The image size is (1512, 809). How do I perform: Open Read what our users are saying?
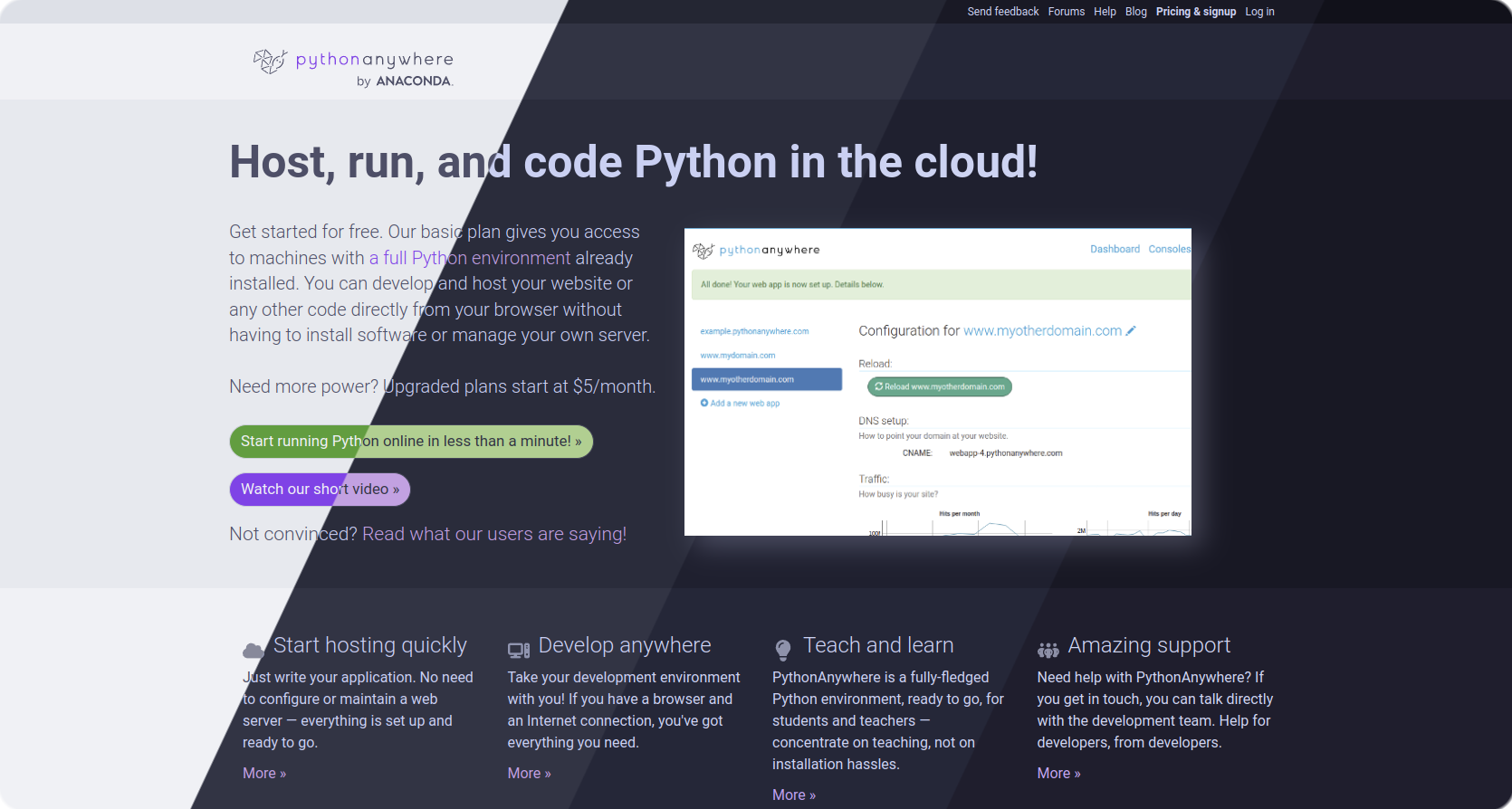tap(494, 534)
